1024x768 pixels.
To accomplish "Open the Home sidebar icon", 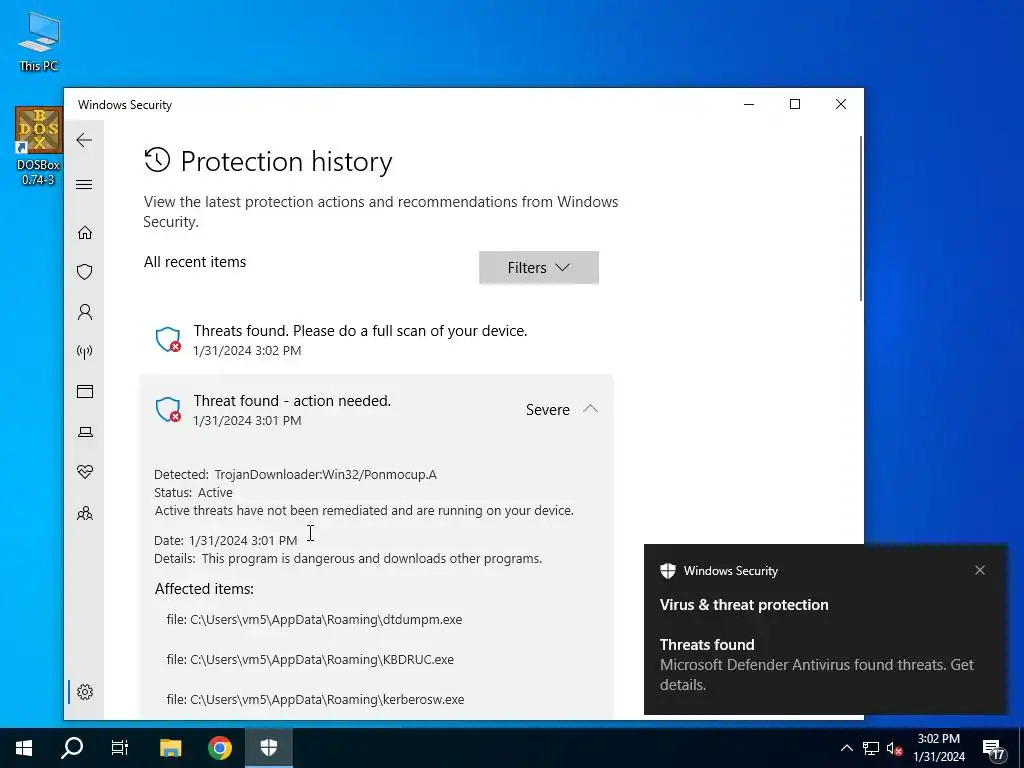I will 85,232.
